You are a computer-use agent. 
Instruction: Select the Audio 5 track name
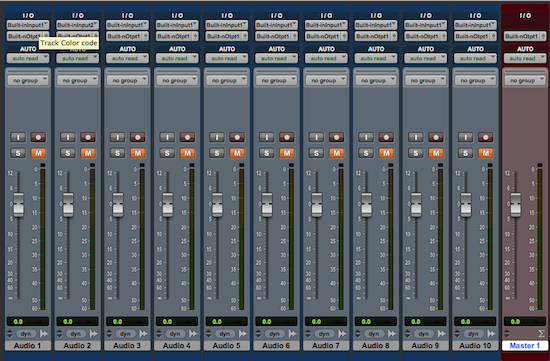tap(227, 346)
